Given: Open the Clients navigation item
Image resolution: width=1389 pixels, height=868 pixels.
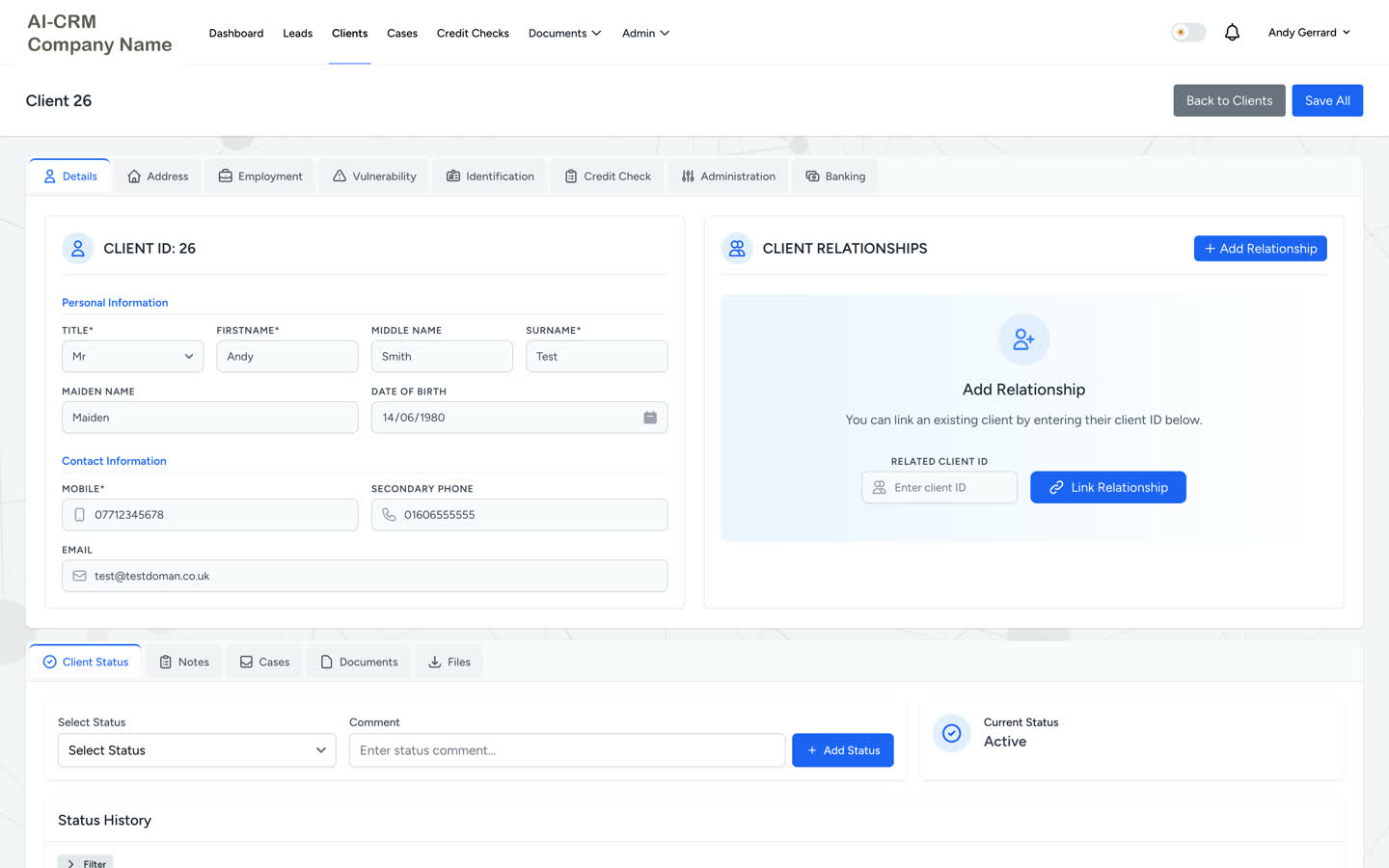Looking at the screenshot, I should [349, 33].
